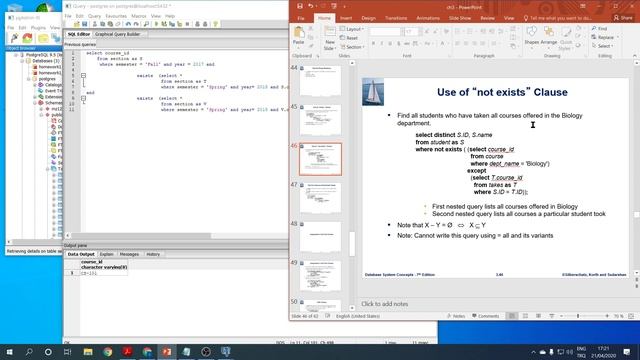Screen dimensions: 640x360
Task: Fit slide to window icon
Action: 631,316
